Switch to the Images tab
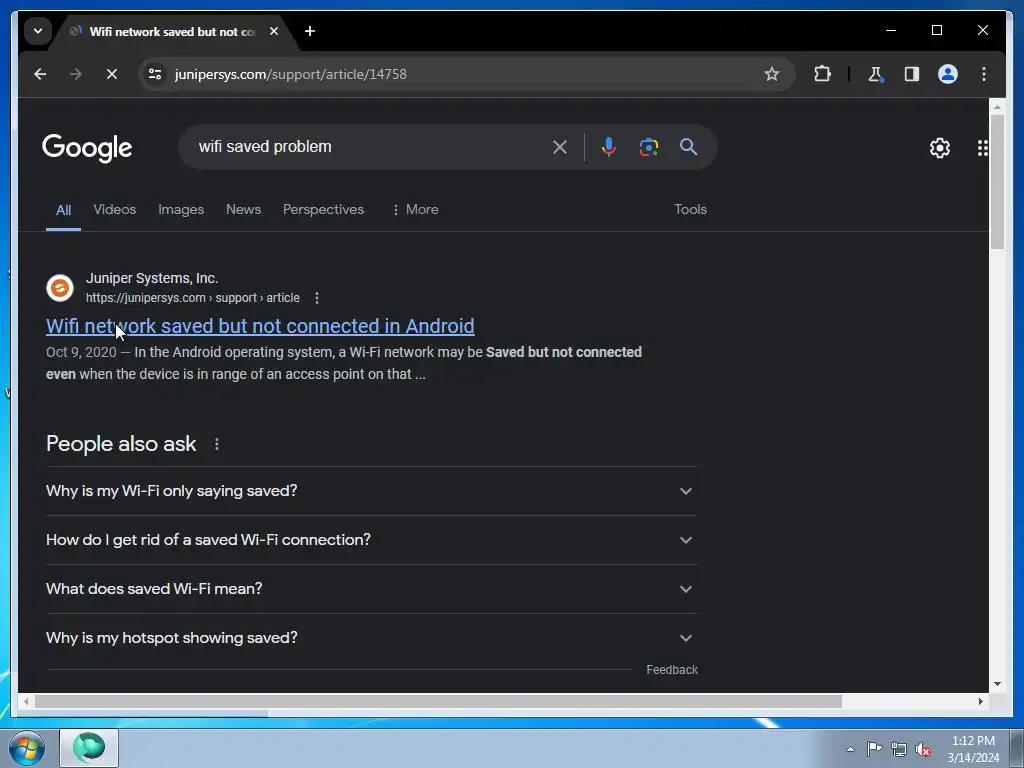This screenshot has width=1024, height=768. pyautogui.click(x=181, y=210)
